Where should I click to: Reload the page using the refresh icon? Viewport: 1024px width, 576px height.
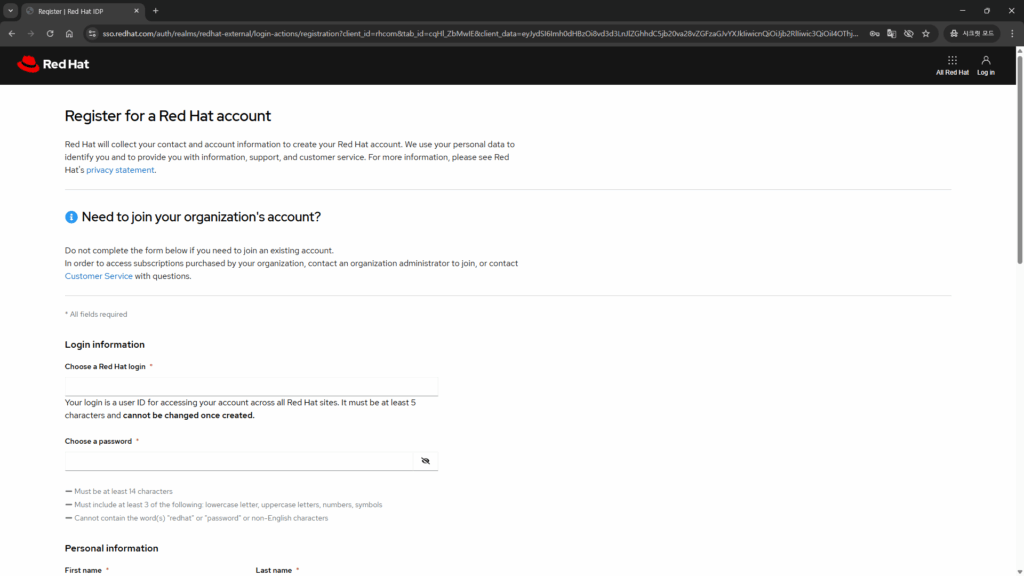(x=50, y=33)
